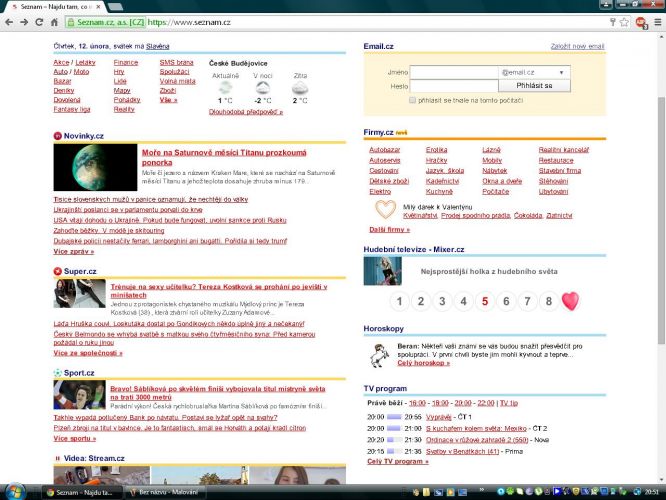The image size is (666, 500).
Task: Switch Mixer carousel to item 3
Action: pyautogui.click(x=442, y=301)
